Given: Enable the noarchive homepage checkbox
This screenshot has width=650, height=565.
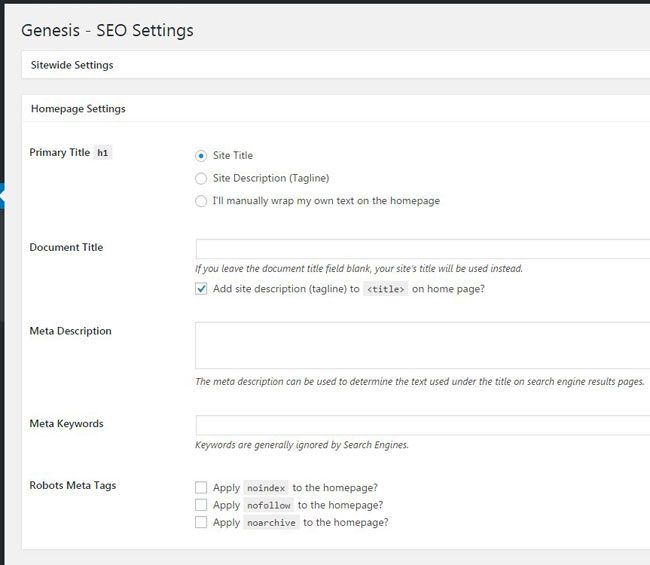Looking at the screenshot, I should (201, 522).
